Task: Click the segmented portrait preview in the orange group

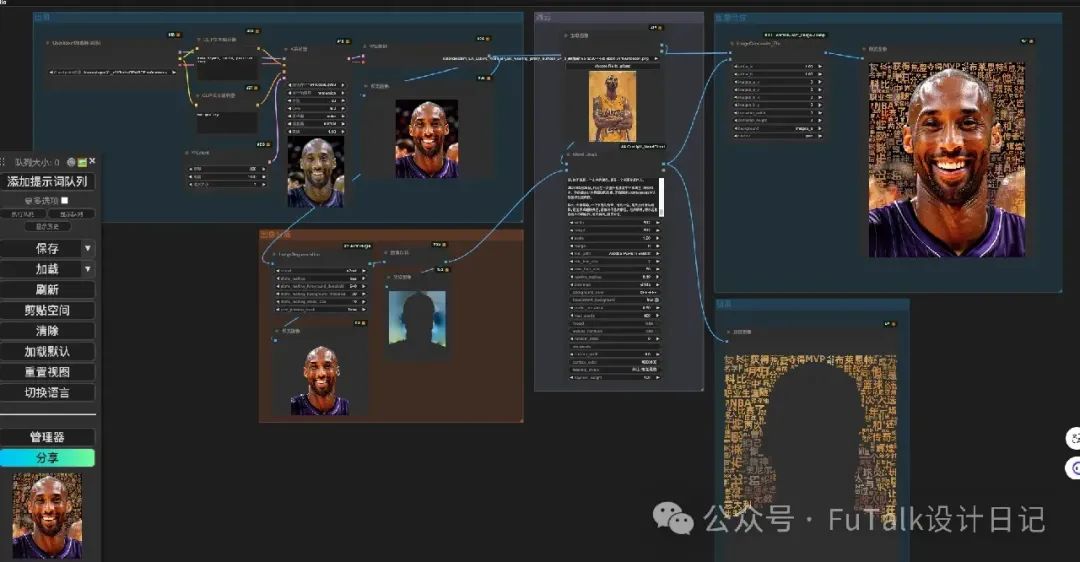Action: (x=320, y=381)
